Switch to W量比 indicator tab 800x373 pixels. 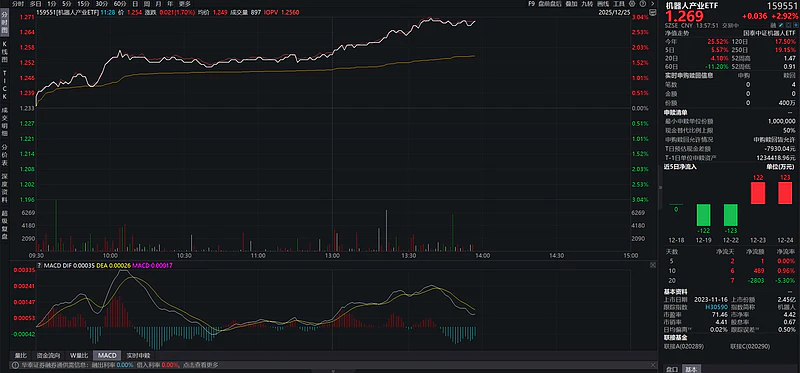tap(79, 355)
